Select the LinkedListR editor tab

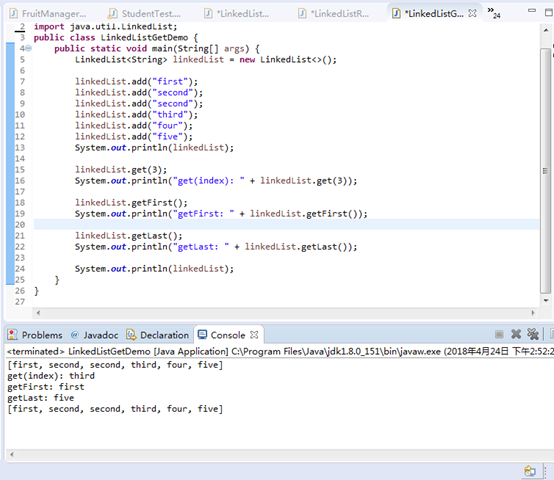click(x=334, y=13)
